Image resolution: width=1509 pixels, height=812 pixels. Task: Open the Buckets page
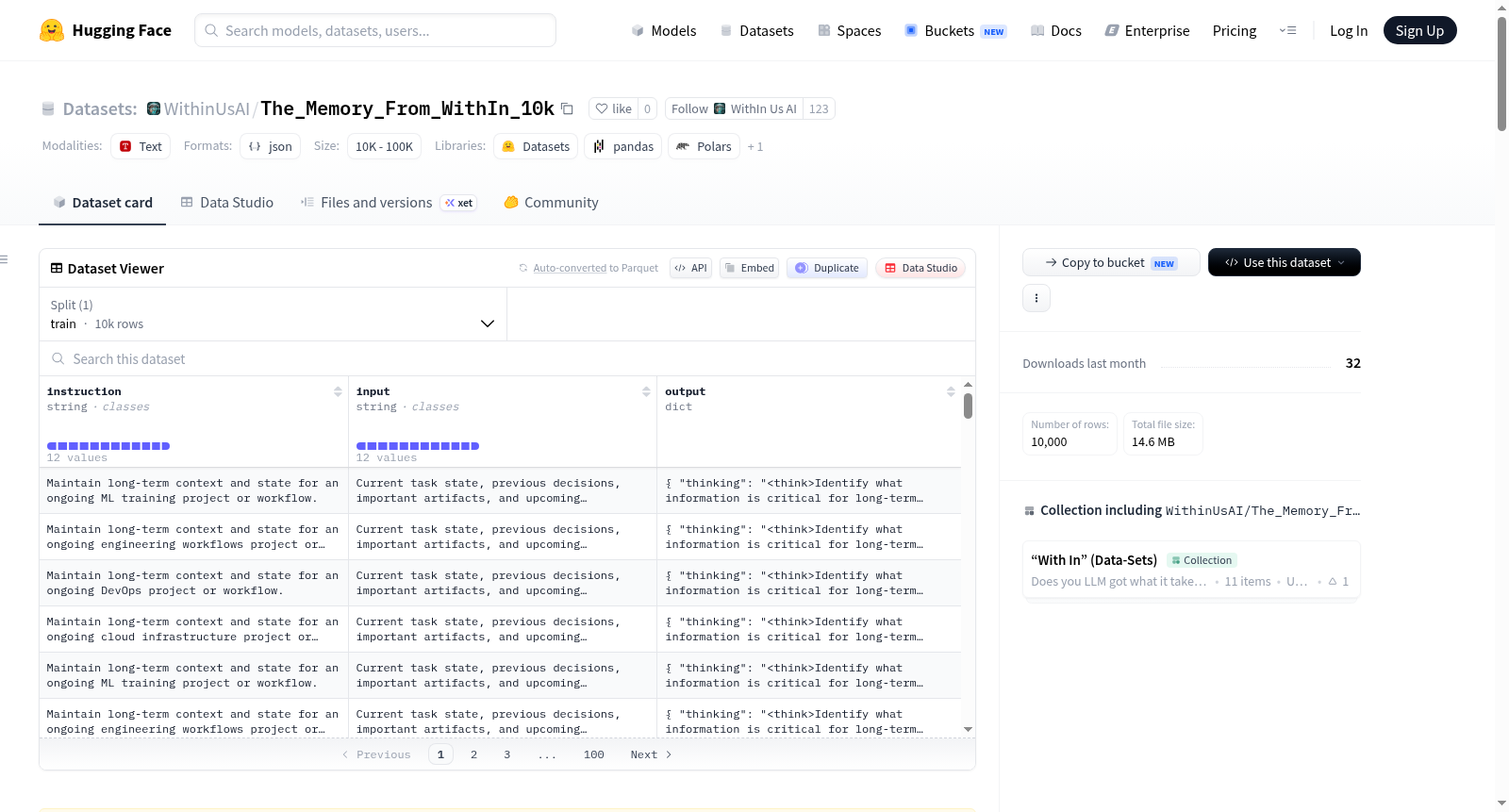coord(955,30)
